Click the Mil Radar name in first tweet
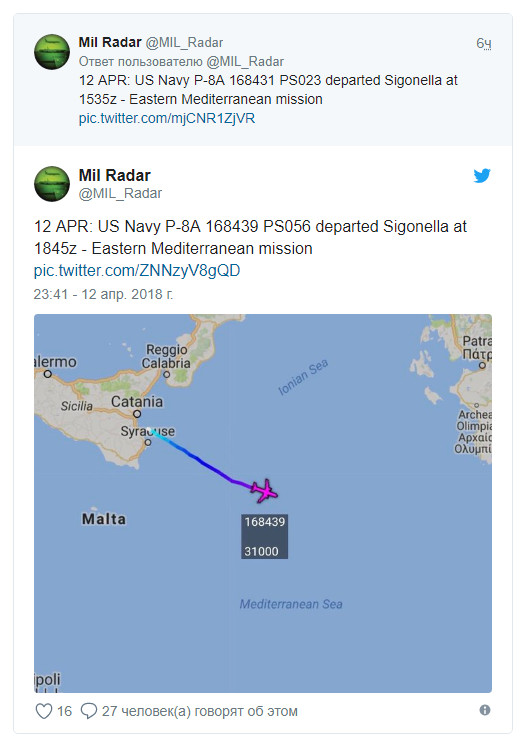 click(x=110, y=42)
